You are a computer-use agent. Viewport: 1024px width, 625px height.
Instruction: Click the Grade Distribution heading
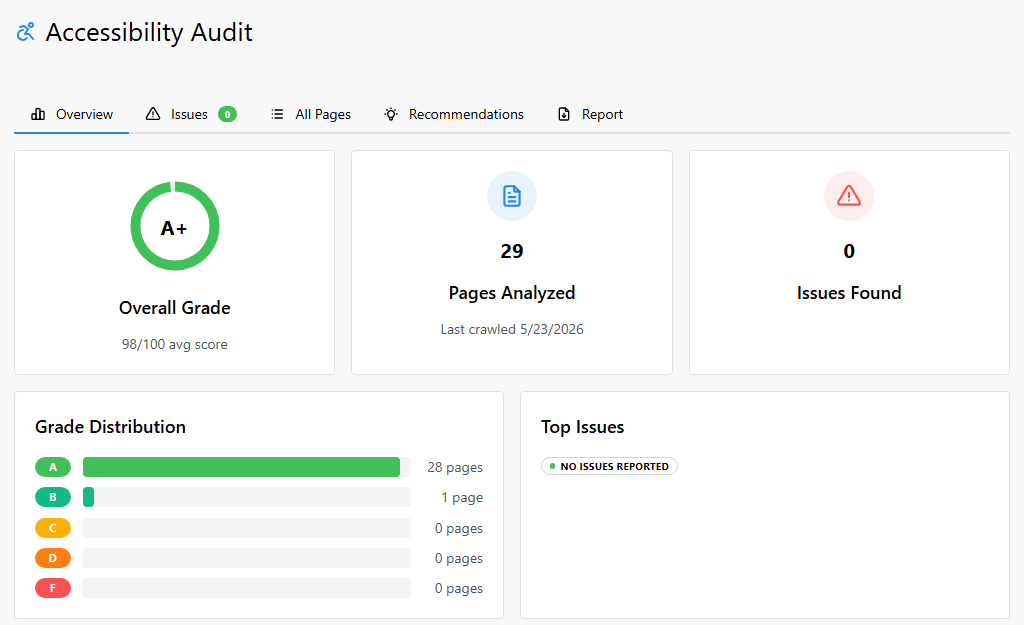click(x=110, y=426)
